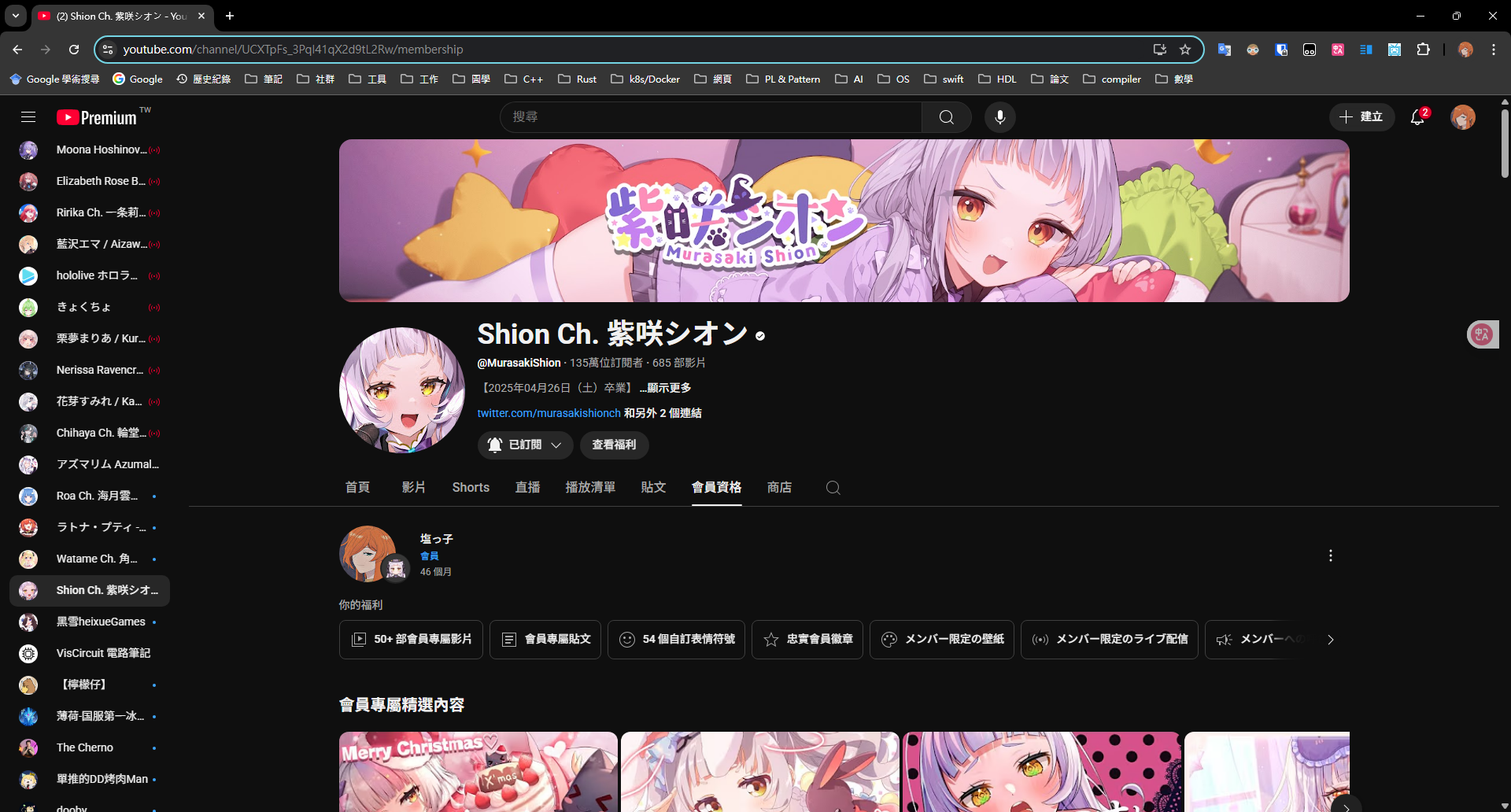This screenshot has width=1511, height=812.
Task: Bookmark this page with star icon
Action: [x=1185, y=50]
